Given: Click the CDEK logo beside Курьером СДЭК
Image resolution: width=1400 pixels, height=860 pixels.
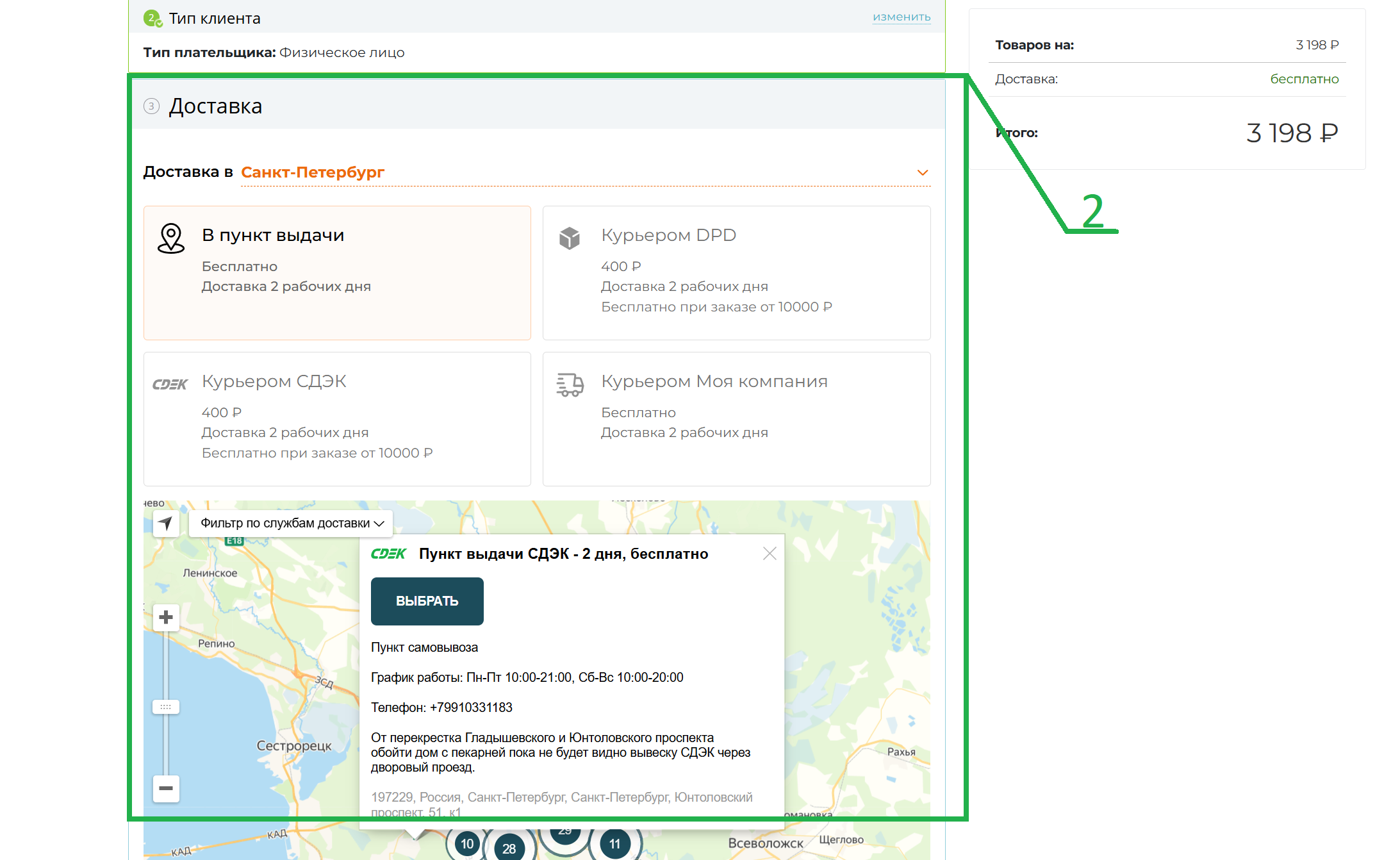Looking at the screenshot, I should [x=170, y=383].
